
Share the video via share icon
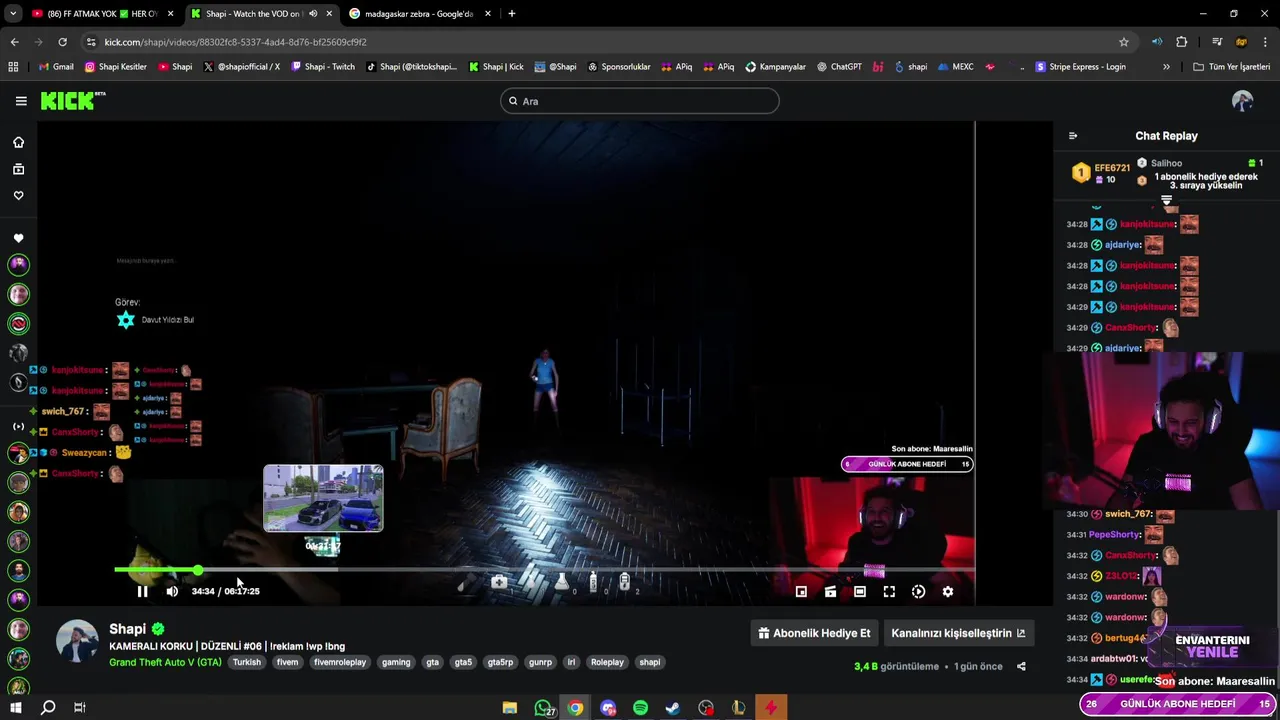pyautogui.click(x=1021, y=666)
